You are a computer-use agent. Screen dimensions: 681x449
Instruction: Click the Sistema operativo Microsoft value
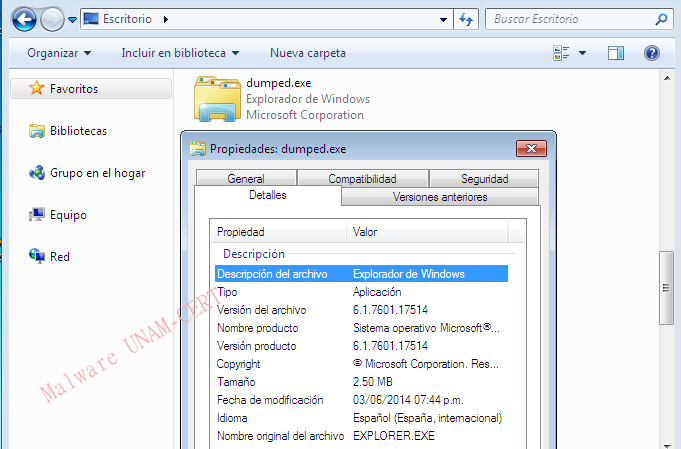[426, 328]
